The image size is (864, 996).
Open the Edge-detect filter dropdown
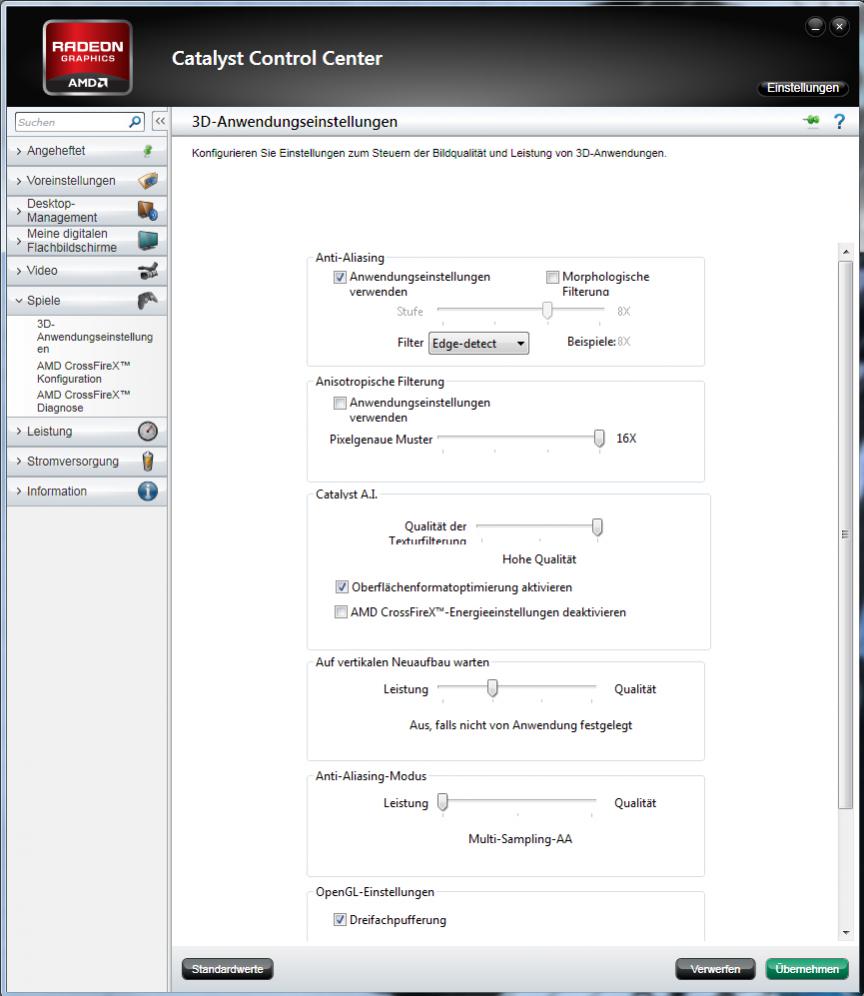pyautogui.click(x=478, y=344)
